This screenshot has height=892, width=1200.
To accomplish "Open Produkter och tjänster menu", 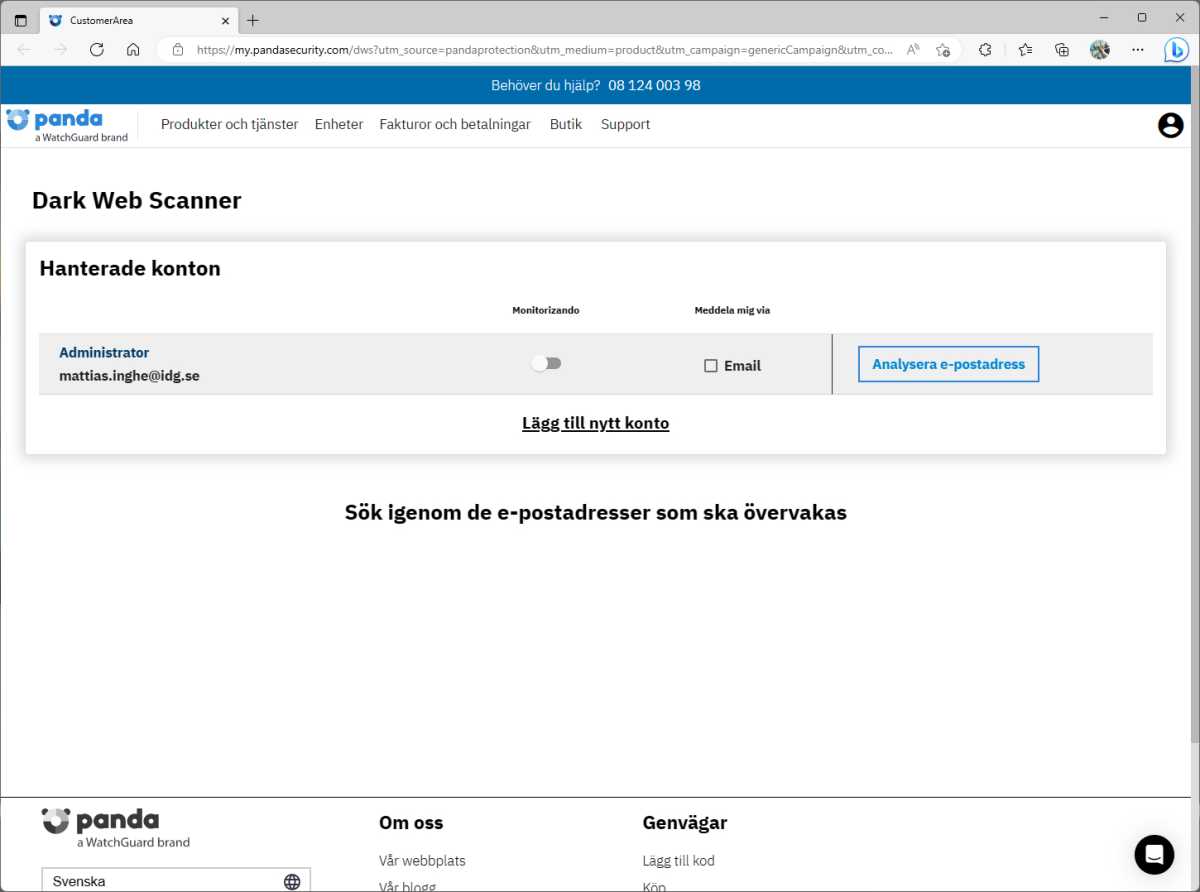I will pos(229,124).
